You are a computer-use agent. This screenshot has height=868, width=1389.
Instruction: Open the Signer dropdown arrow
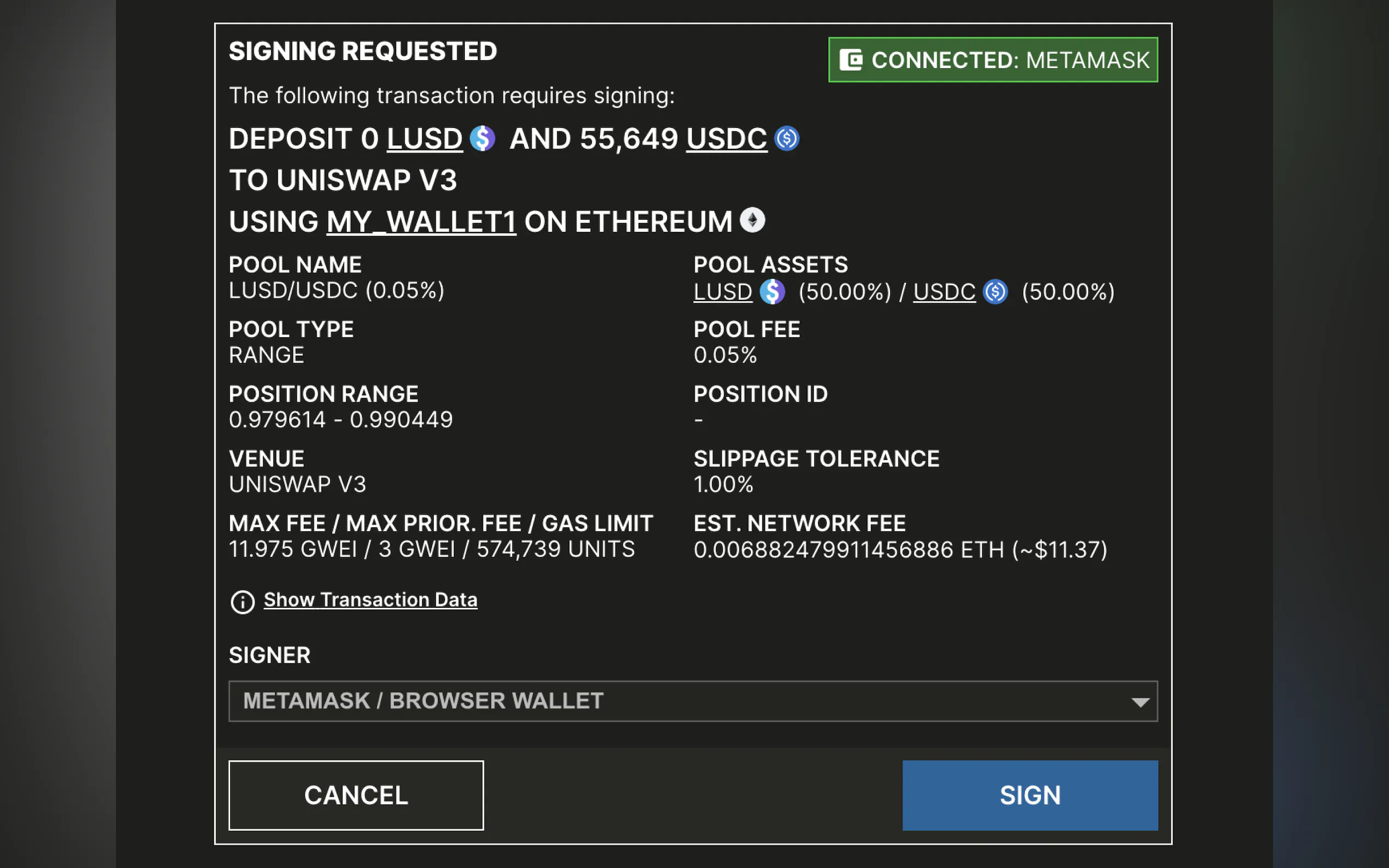point(1140,701)
